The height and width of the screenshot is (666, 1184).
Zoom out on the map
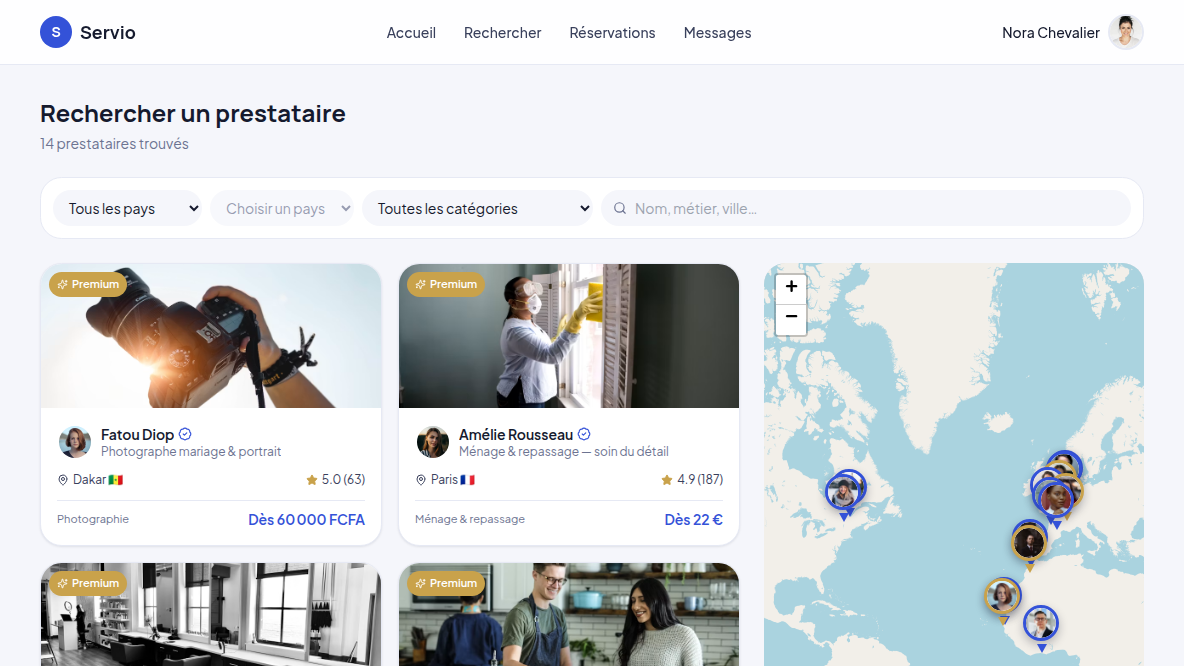791,318
